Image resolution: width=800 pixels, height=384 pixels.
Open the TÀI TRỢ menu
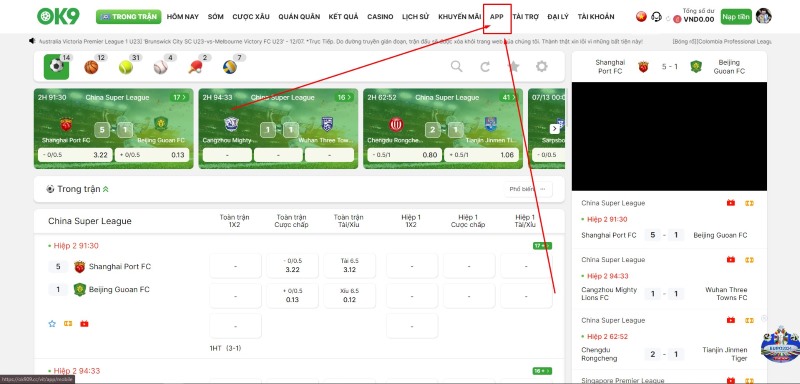(526, 17)
